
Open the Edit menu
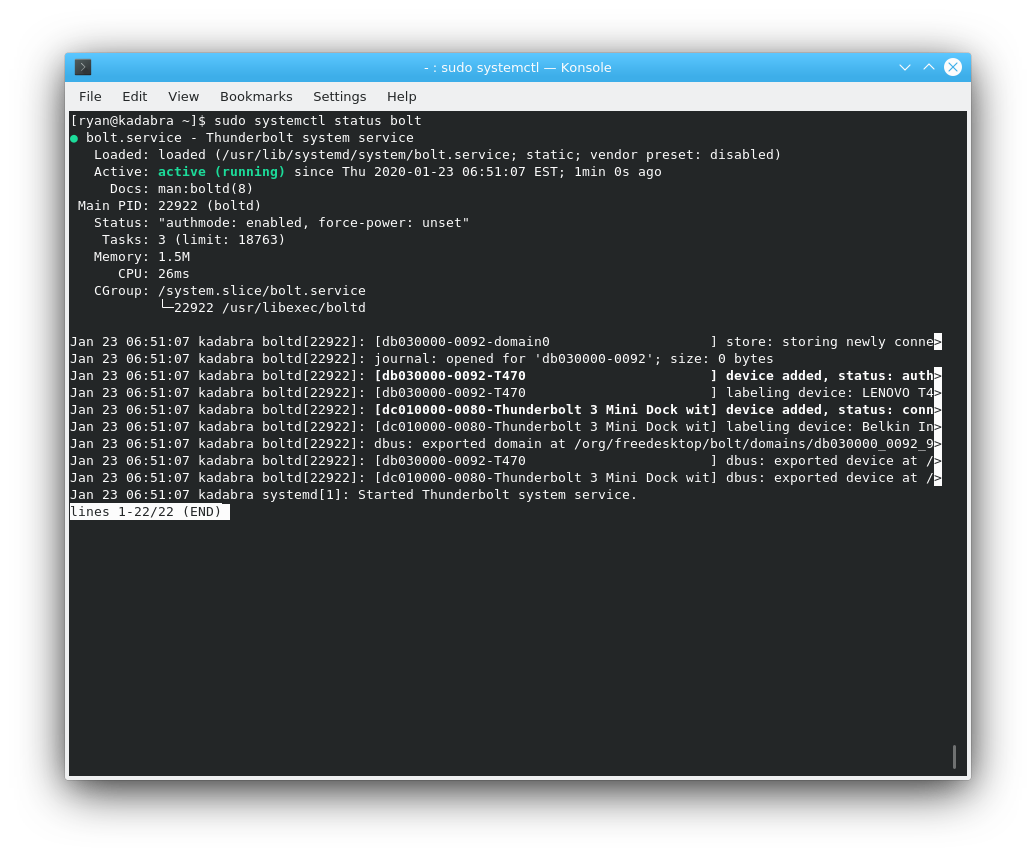[x=134, y=96]
